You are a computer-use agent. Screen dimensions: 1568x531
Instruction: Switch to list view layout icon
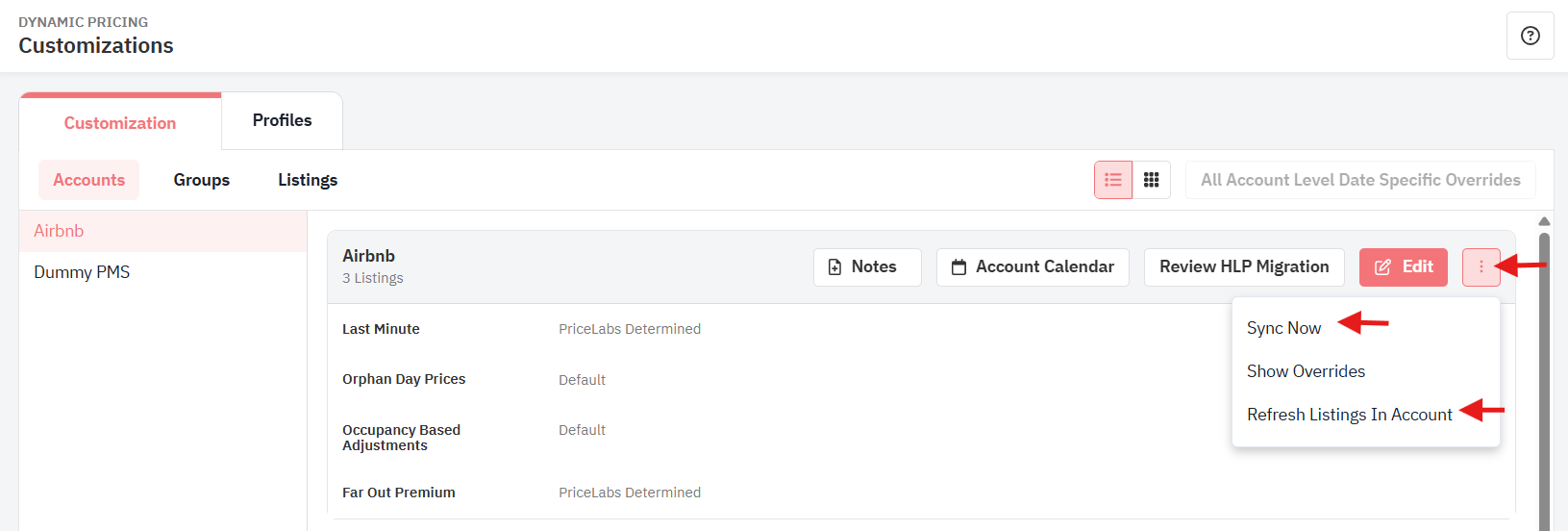[1113, 180]
